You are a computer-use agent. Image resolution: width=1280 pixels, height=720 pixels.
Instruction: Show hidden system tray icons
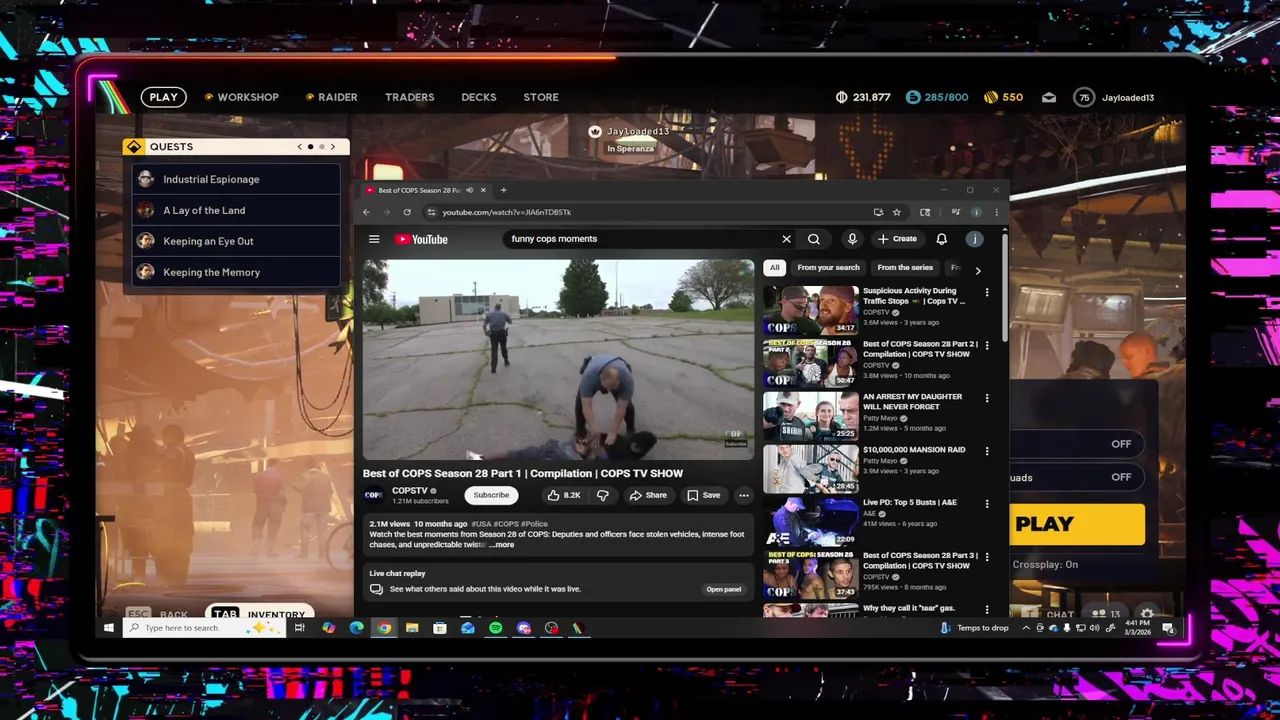pos(1025,628)
